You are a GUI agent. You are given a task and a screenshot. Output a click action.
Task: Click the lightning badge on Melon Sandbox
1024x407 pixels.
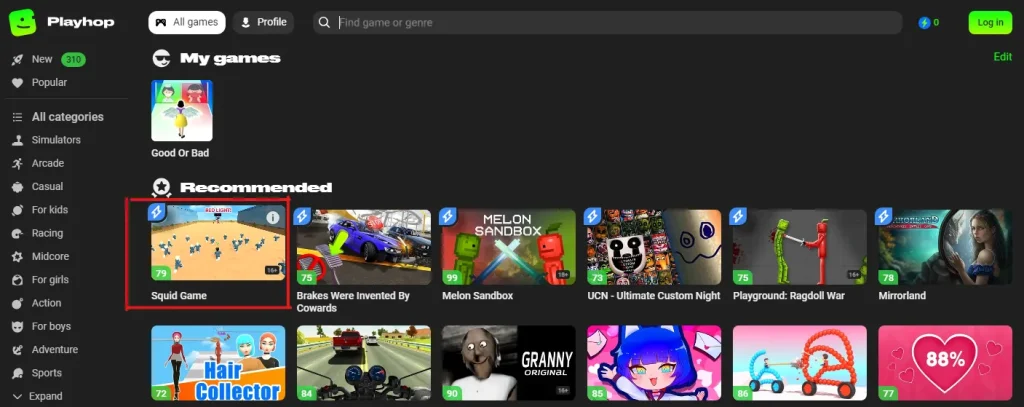[447, 216]
